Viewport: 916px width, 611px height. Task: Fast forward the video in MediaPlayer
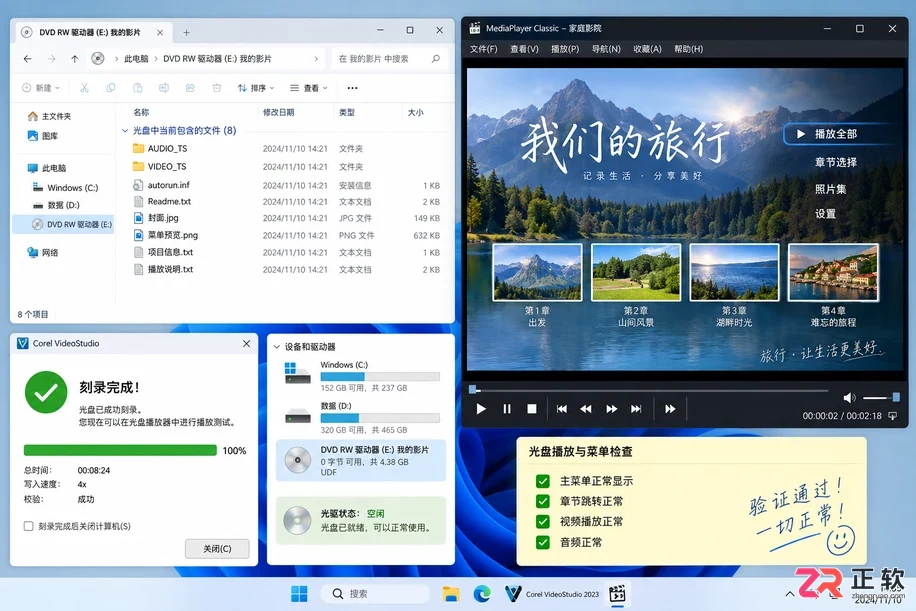tap(612, 409)
